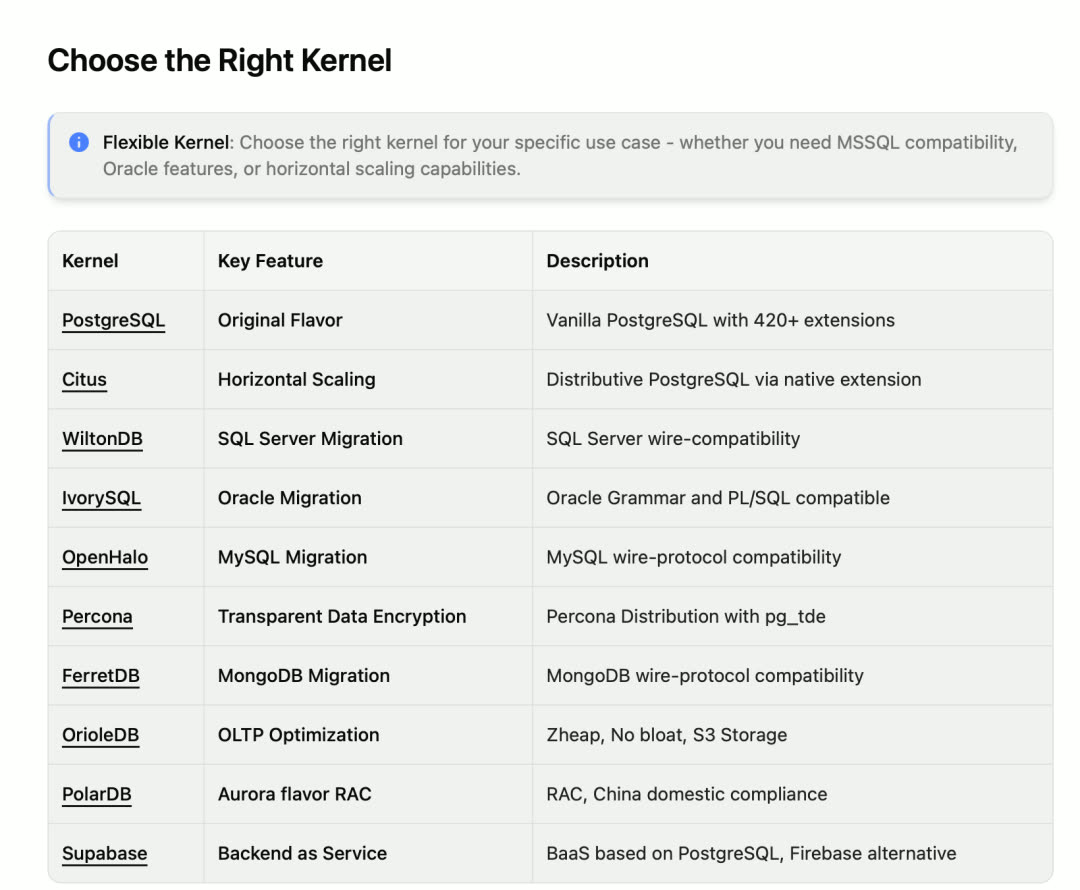Click 'Zheap, No bloat, S3 Storage' description

pyautogui.click(x=666, y=735)
